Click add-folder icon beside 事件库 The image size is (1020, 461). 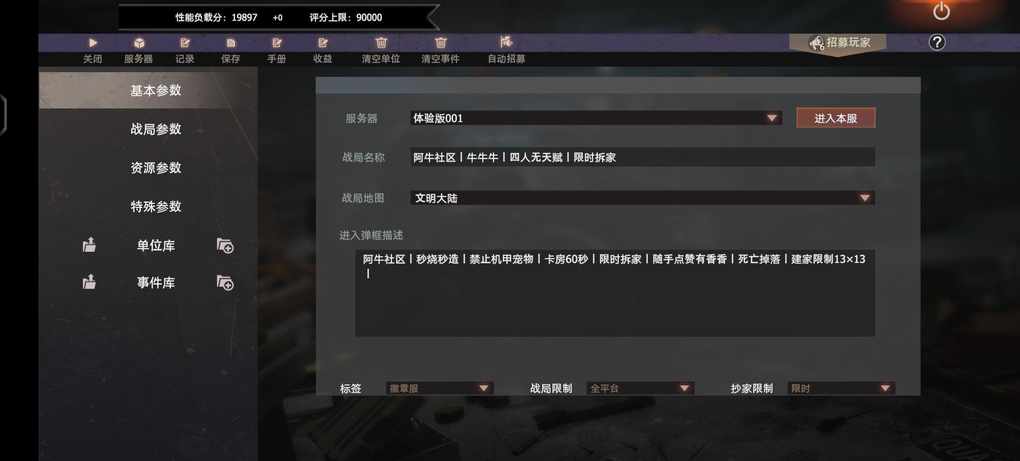click(x=225, y=283)
